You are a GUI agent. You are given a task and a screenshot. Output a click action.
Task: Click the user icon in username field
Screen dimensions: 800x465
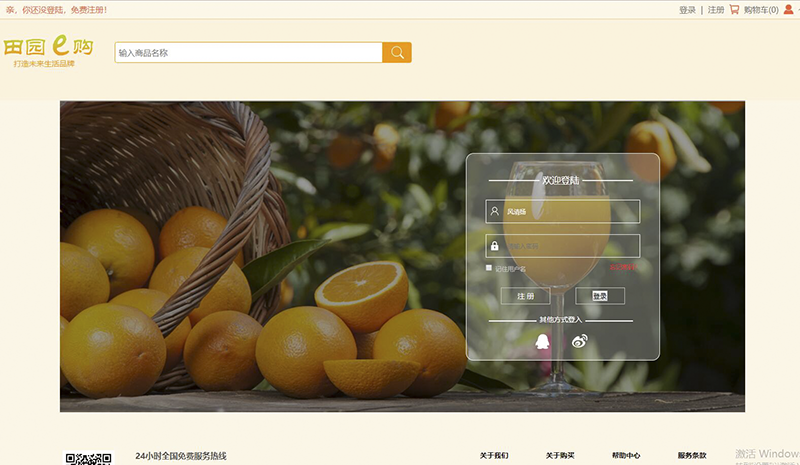[x=494, y=211]
